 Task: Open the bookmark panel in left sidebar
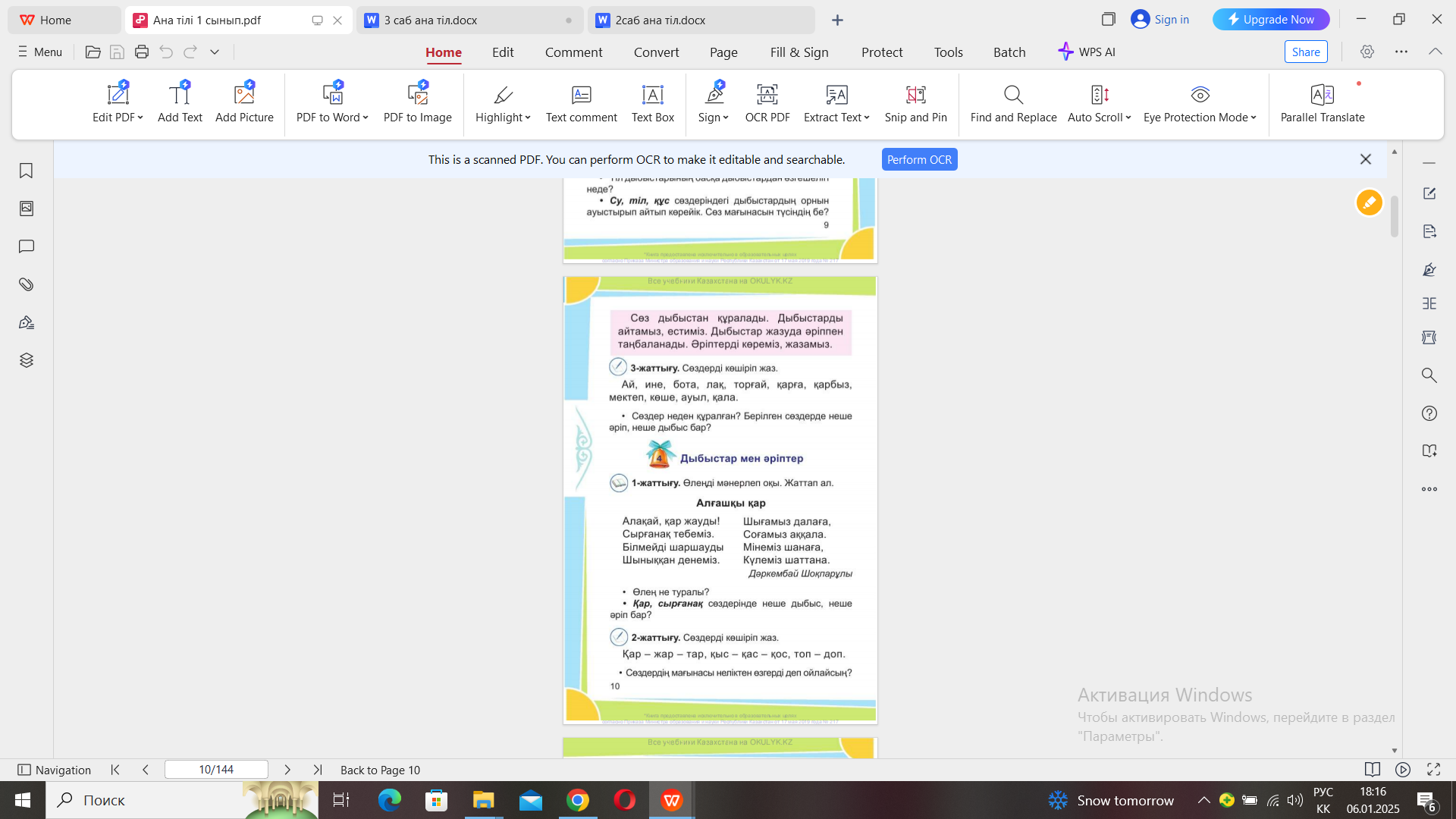click(27, 171)
